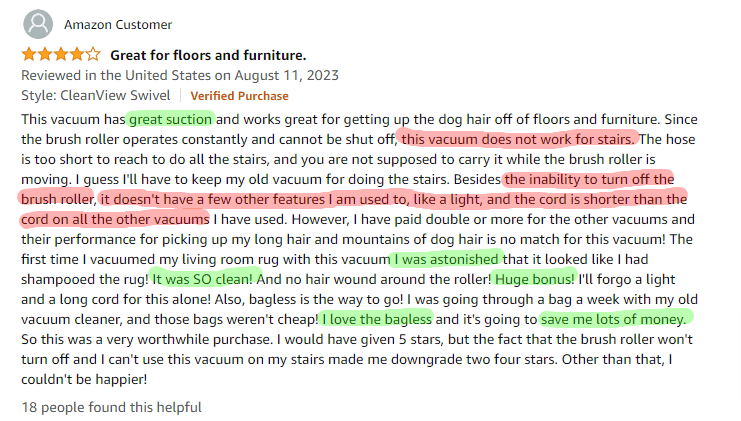Screen dimensions: 741x421
Task: Click the first gold rating star
Action: 29,55
